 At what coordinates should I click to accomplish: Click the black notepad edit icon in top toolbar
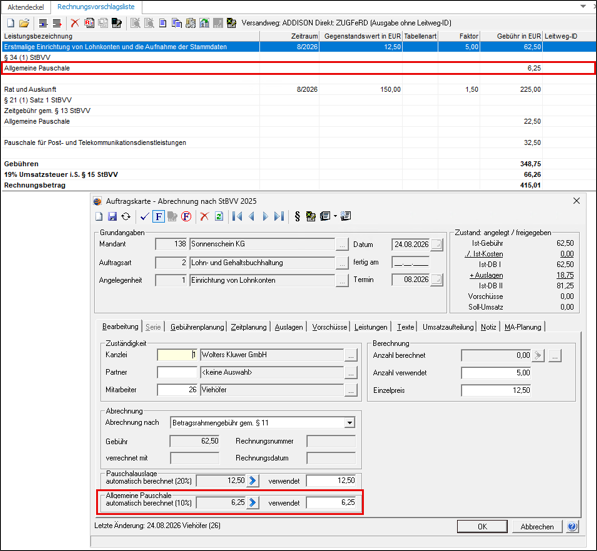pos(117,23)
